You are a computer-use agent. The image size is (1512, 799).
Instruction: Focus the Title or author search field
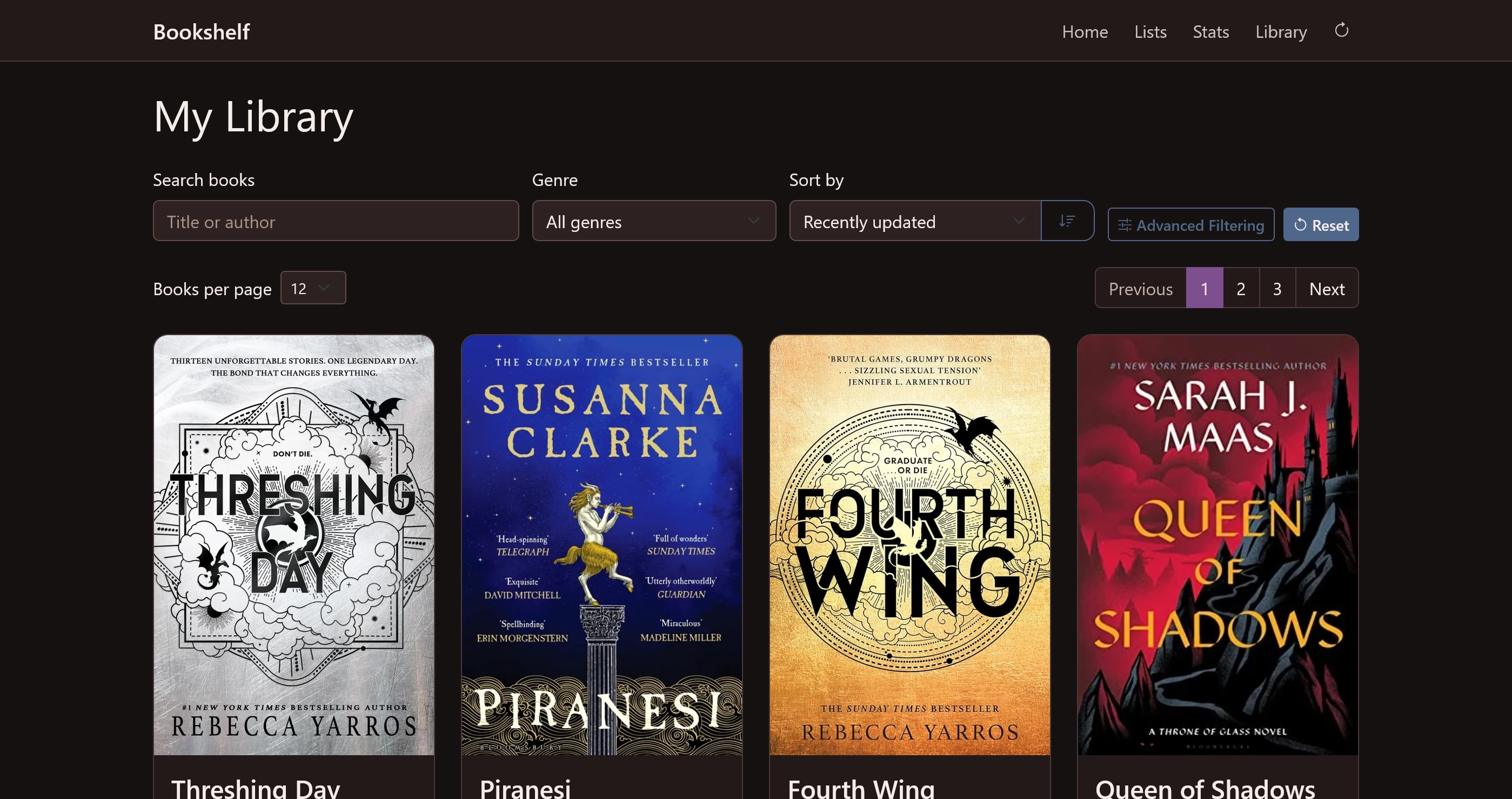coord(336,221)
